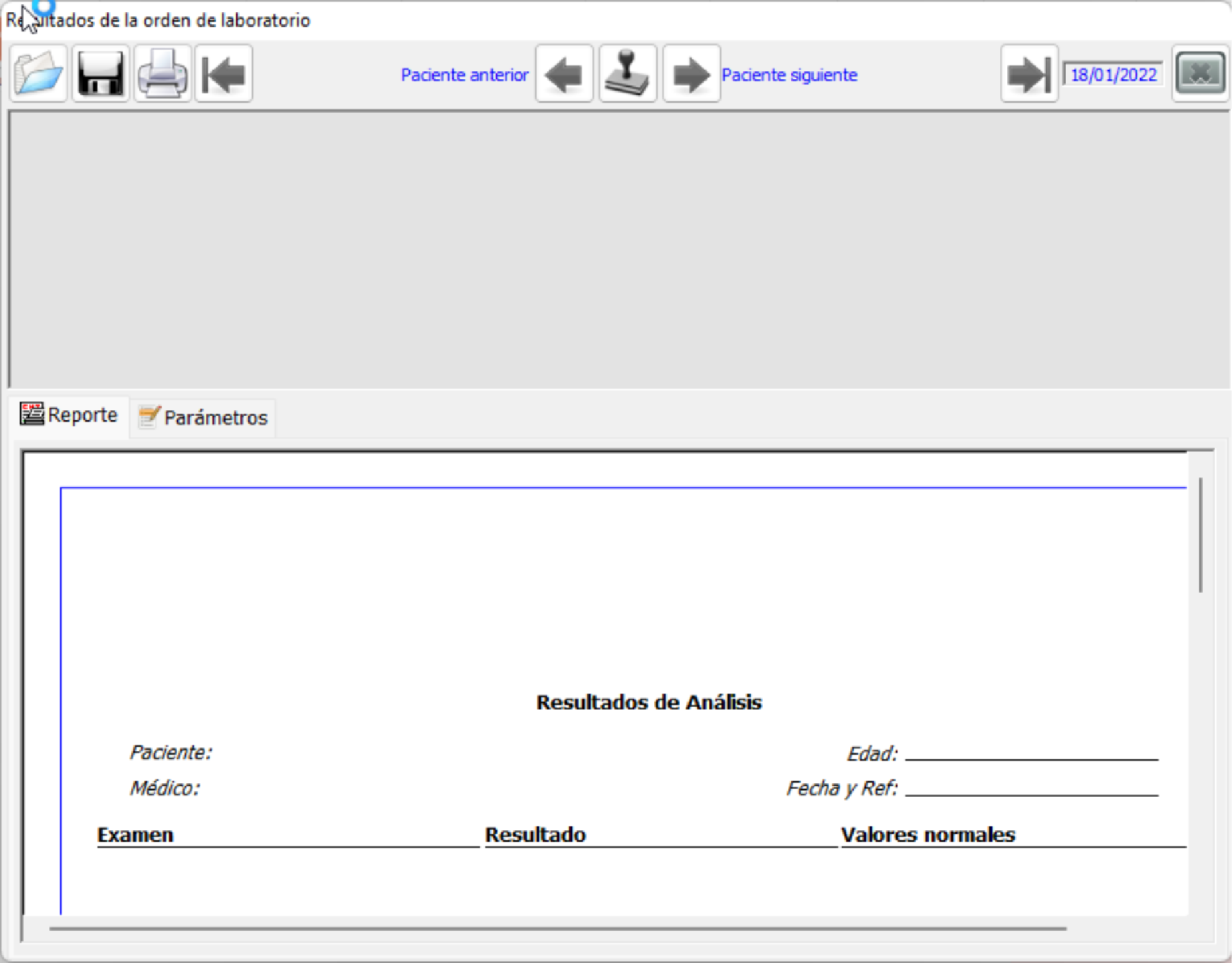Jump to the first patient record

(224, 73)
